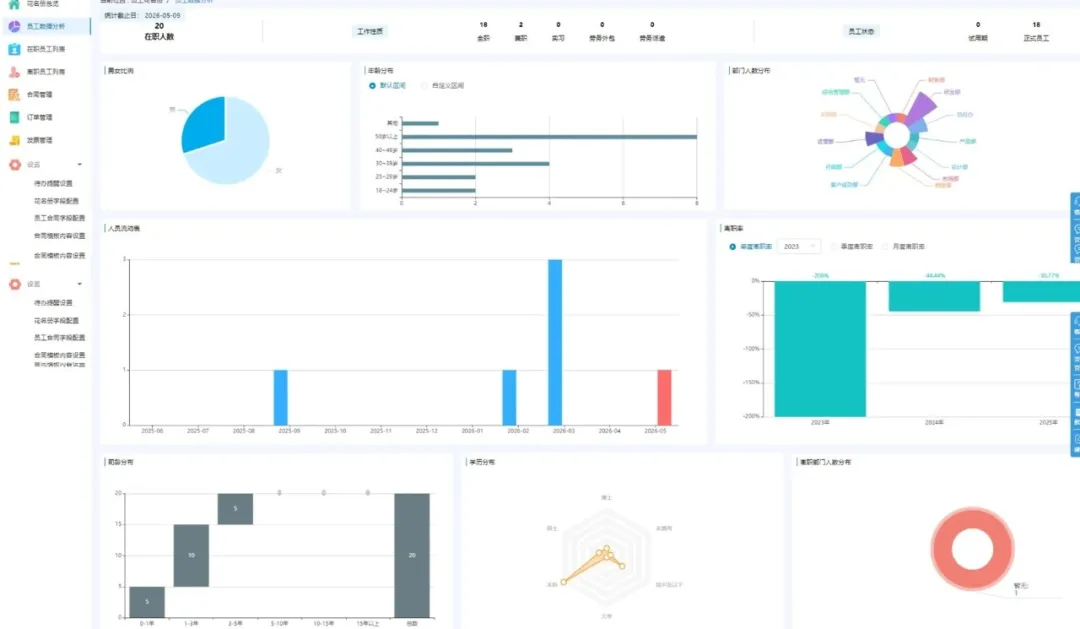
Task: Click the 员工数据分析 pie chart icon
Action: (14, 26)
